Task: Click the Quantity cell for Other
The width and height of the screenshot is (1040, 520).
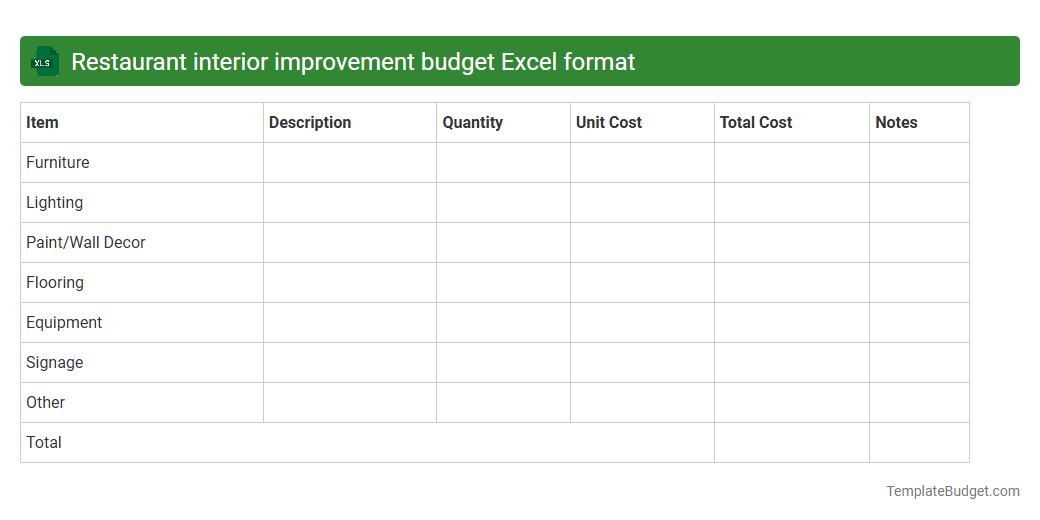Action: coord(503,403)
